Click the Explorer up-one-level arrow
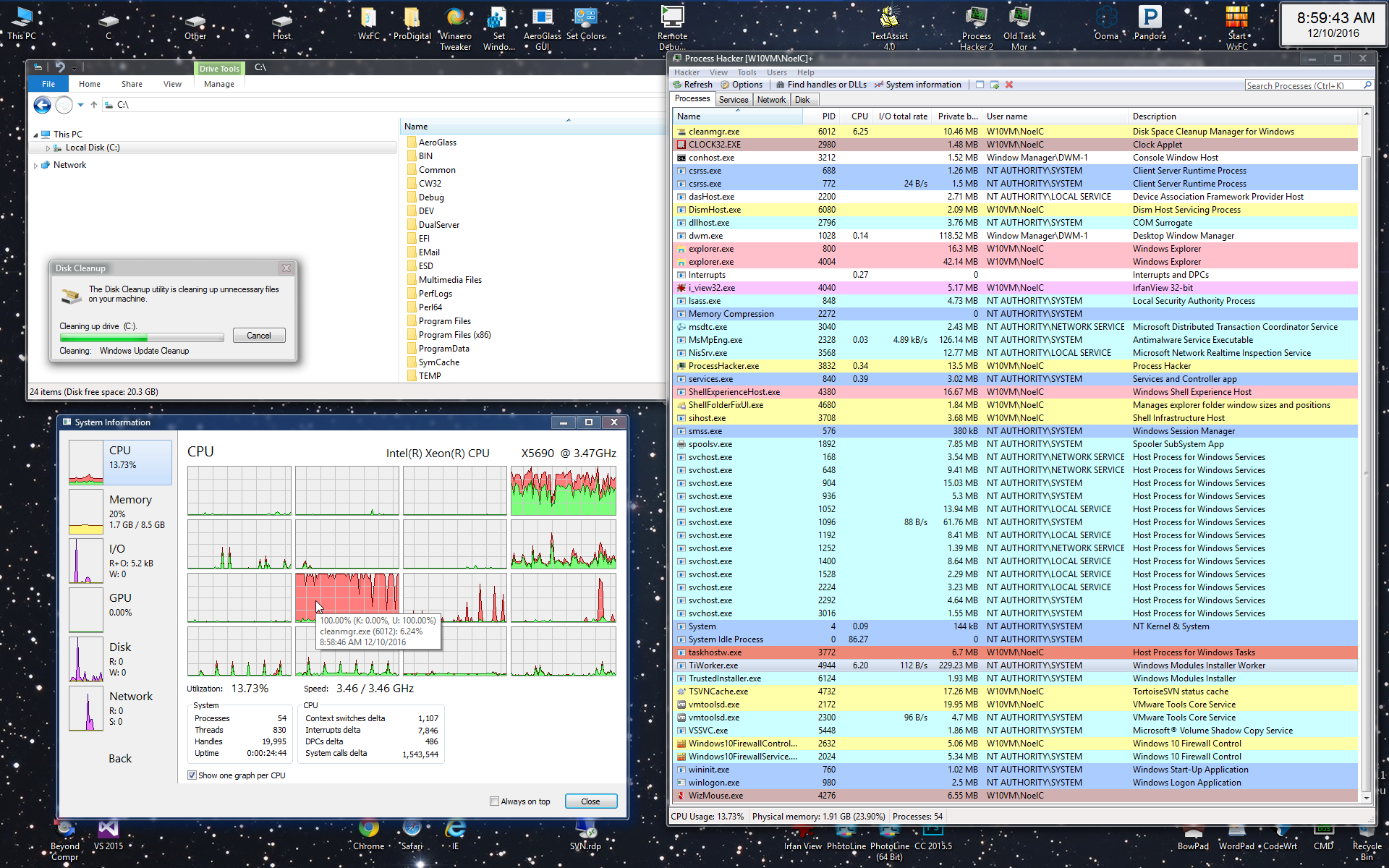Screen dimensions: 1389x868 94,105
